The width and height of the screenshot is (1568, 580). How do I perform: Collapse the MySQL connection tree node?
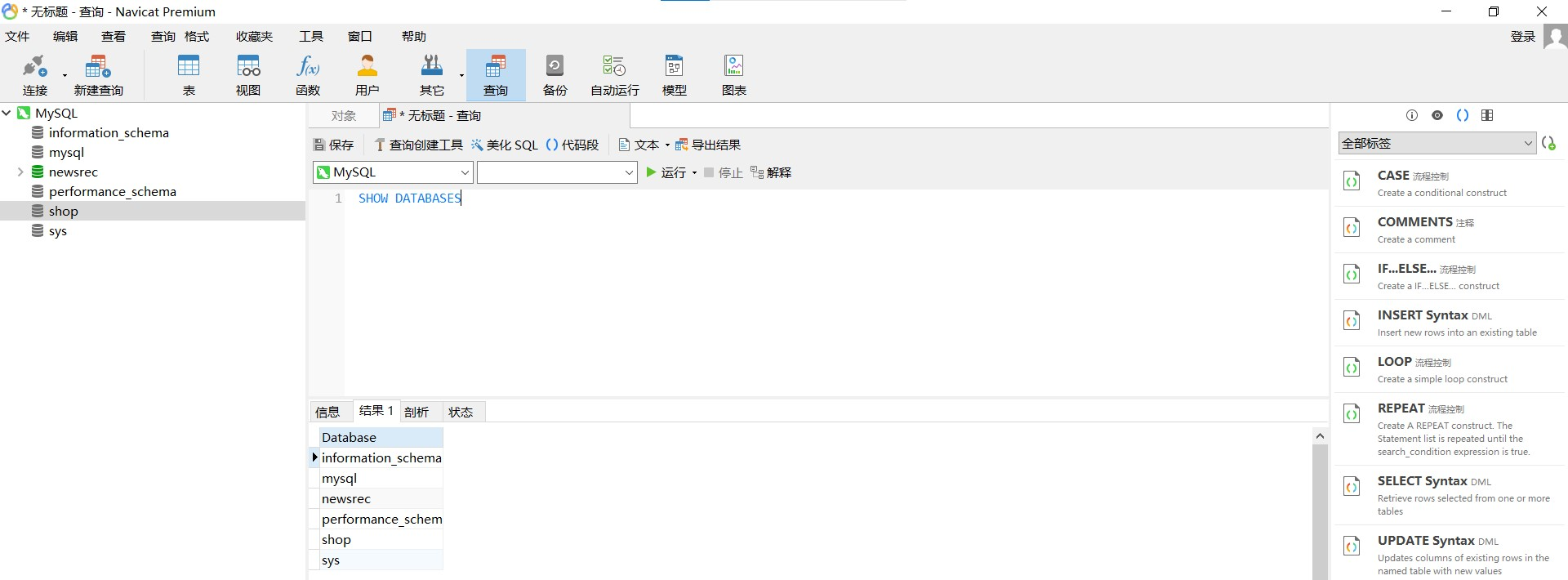(7, 113)
